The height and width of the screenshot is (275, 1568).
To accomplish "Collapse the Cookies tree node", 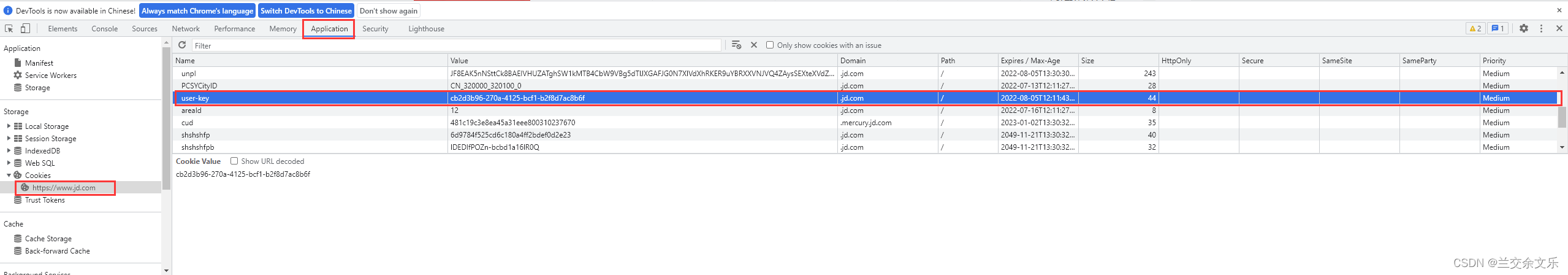I will tap(9, 175).
